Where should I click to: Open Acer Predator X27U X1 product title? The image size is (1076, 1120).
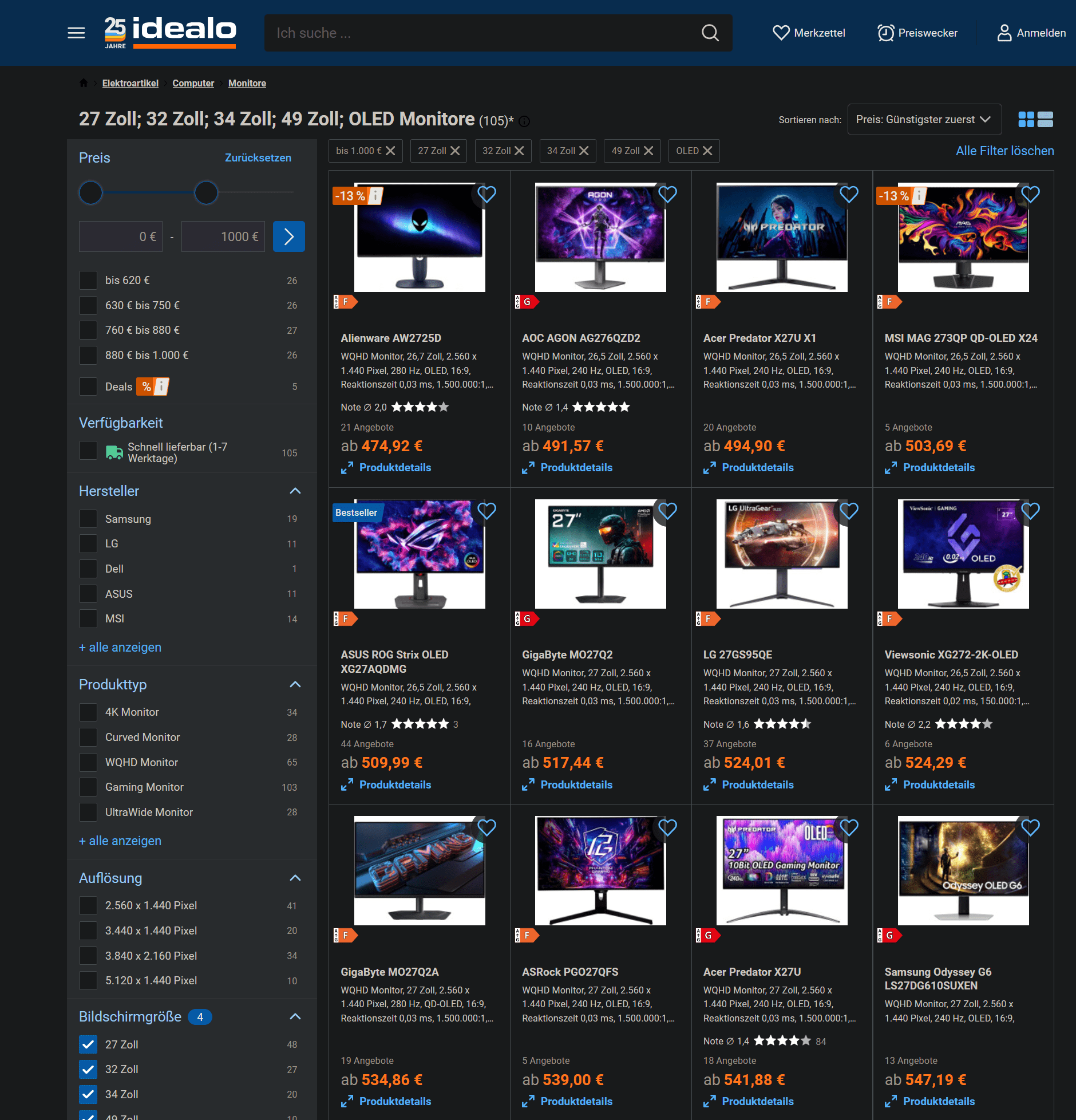point(759,338)
